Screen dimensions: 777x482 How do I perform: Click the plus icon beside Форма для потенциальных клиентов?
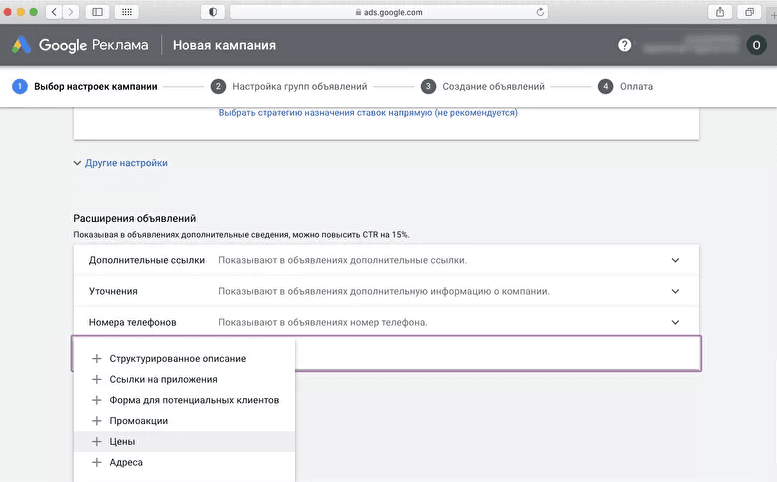[97, 400]
